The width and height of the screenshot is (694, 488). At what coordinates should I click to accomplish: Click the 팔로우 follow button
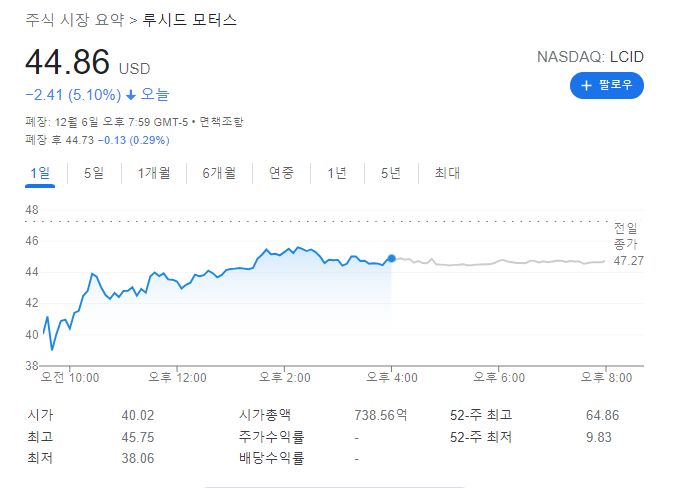[x=606, y=85]
